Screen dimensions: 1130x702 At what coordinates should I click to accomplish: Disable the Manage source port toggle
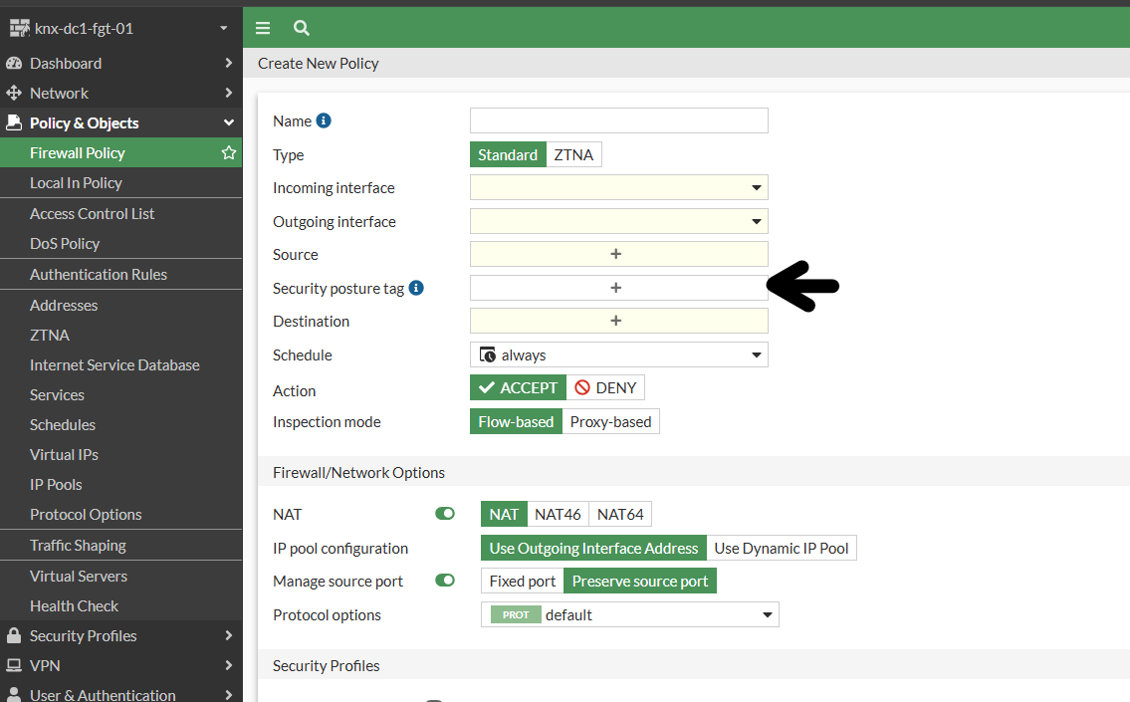(x=445, y=581)
